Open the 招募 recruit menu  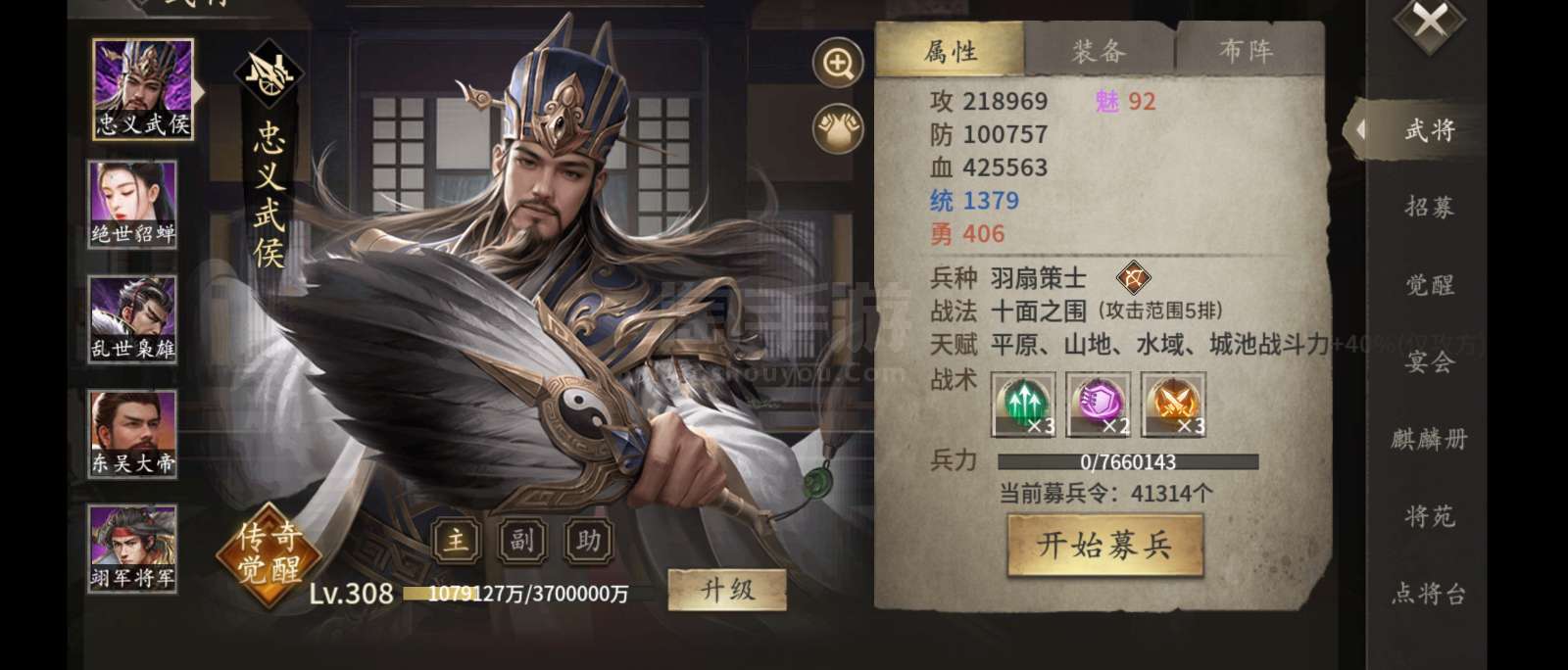coord(1430,207)
